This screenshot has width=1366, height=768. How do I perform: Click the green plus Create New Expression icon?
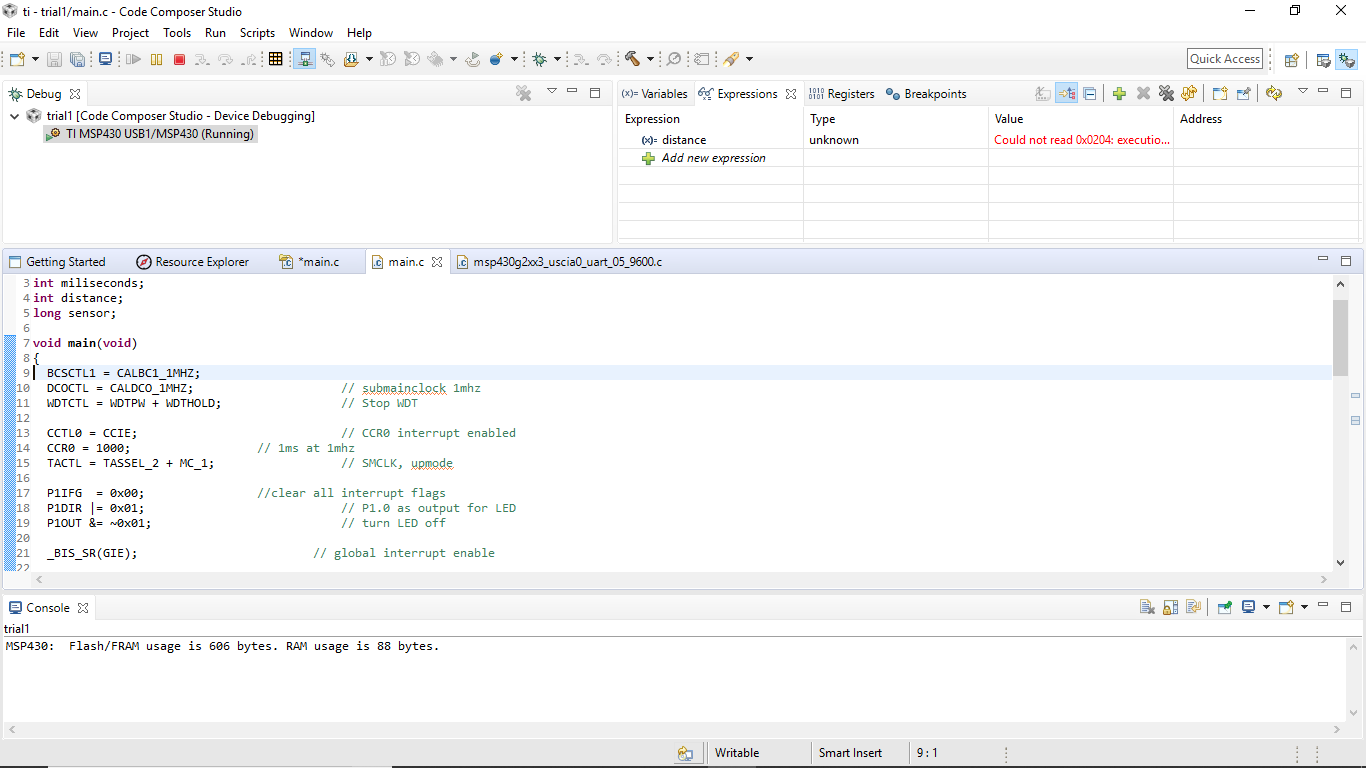(x=1119, y=94)
